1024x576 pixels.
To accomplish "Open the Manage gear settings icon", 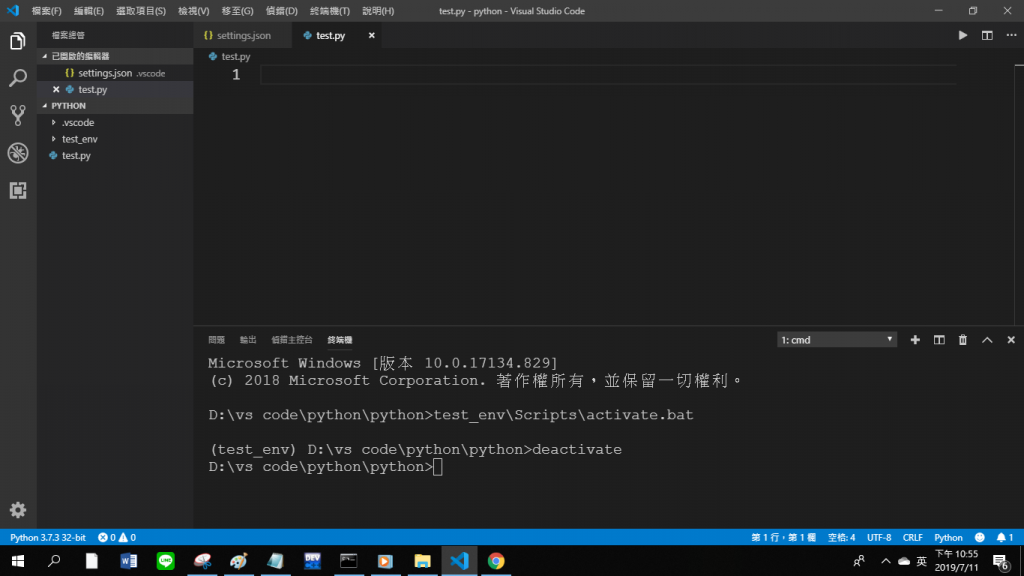I will click(x=18, y=509).
